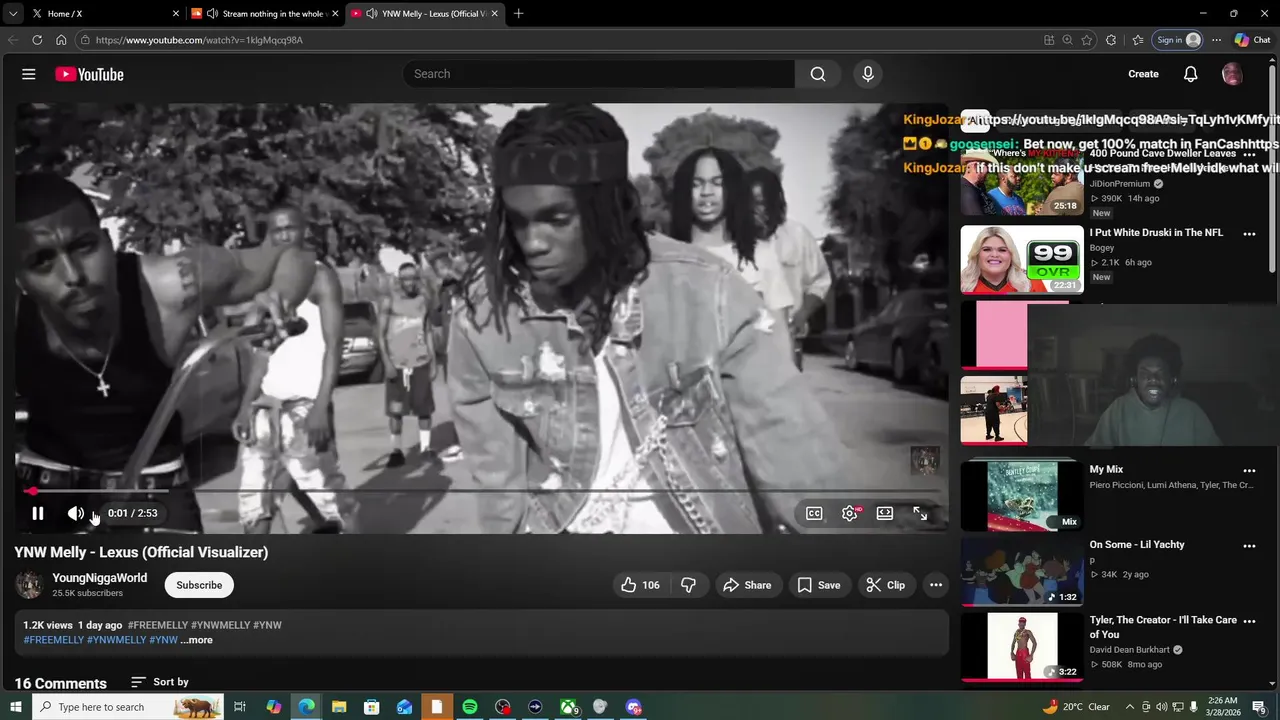Subscribe to YoungNiggaWorld channel
The width and height of the screenshot is (1280, 720).
pos(199,585)
